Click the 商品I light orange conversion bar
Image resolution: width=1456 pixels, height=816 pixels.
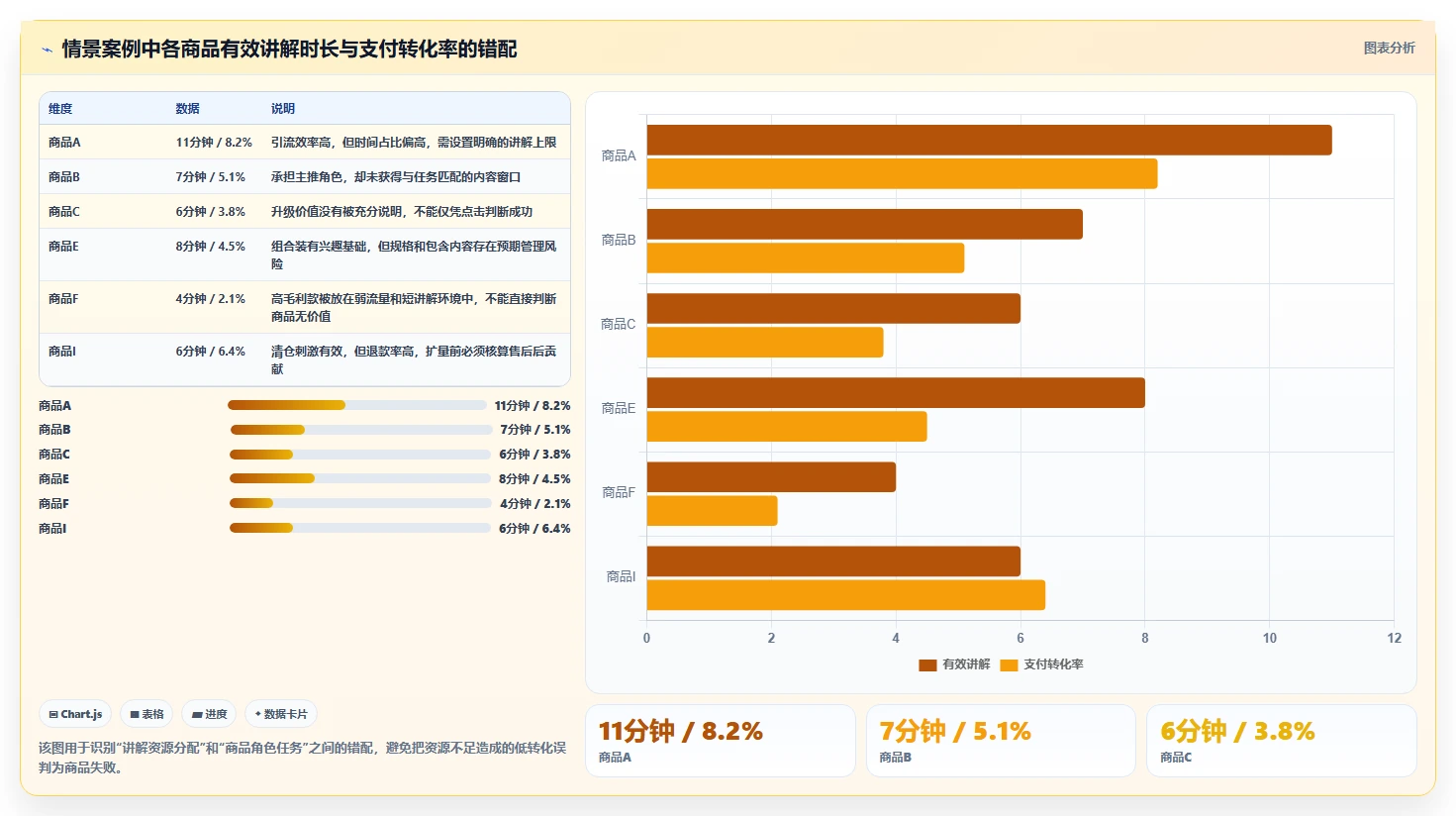click(x=846, y=595)
